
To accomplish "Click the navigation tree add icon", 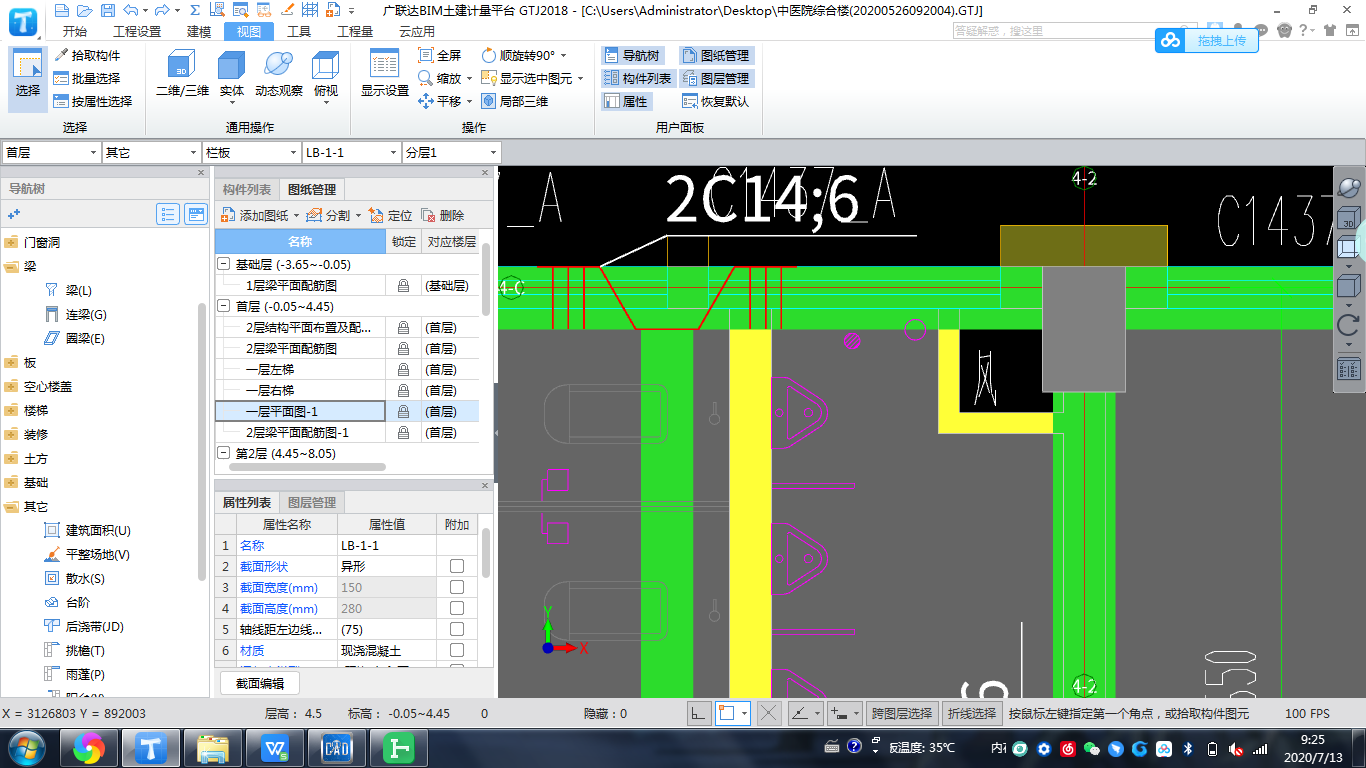I will pos(14,214).
